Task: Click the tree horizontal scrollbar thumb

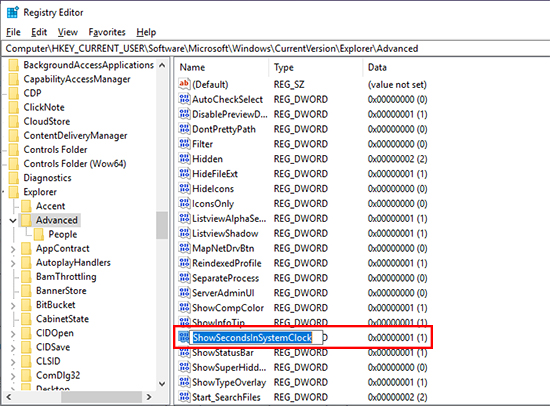Action: tap(102, 397)
